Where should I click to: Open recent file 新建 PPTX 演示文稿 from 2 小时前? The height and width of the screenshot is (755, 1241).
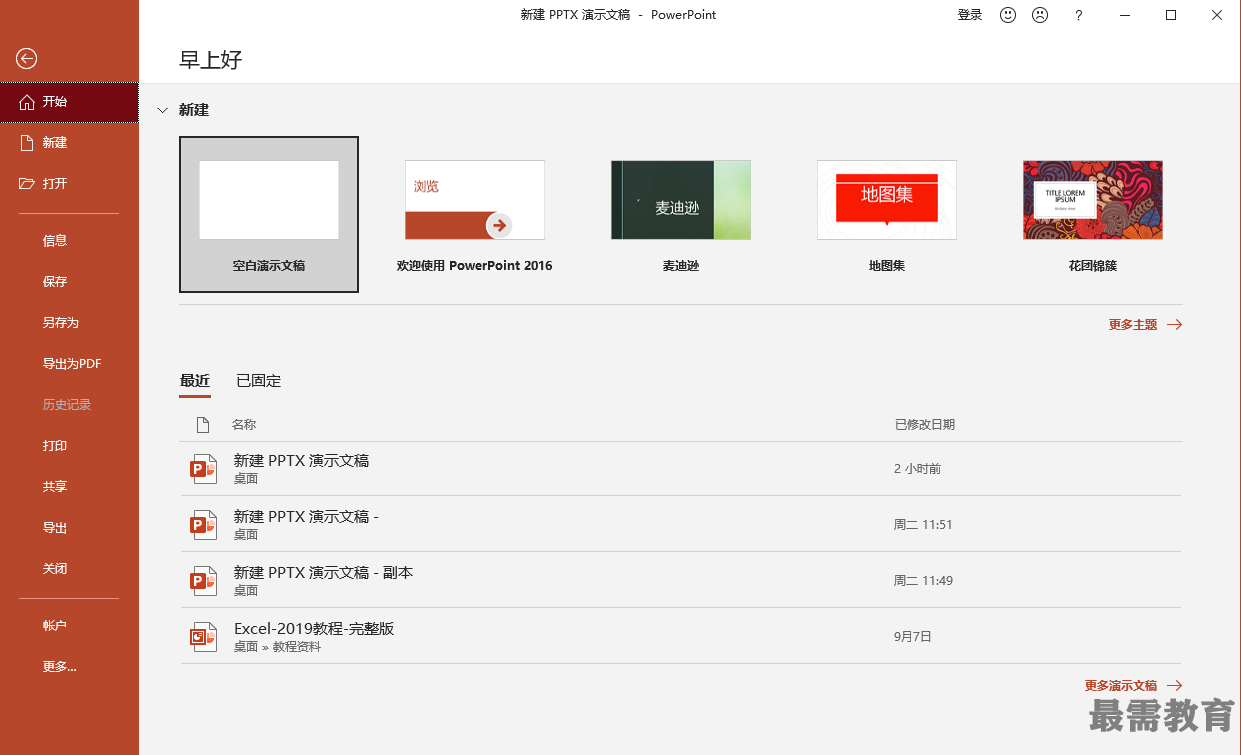(681, 469)
